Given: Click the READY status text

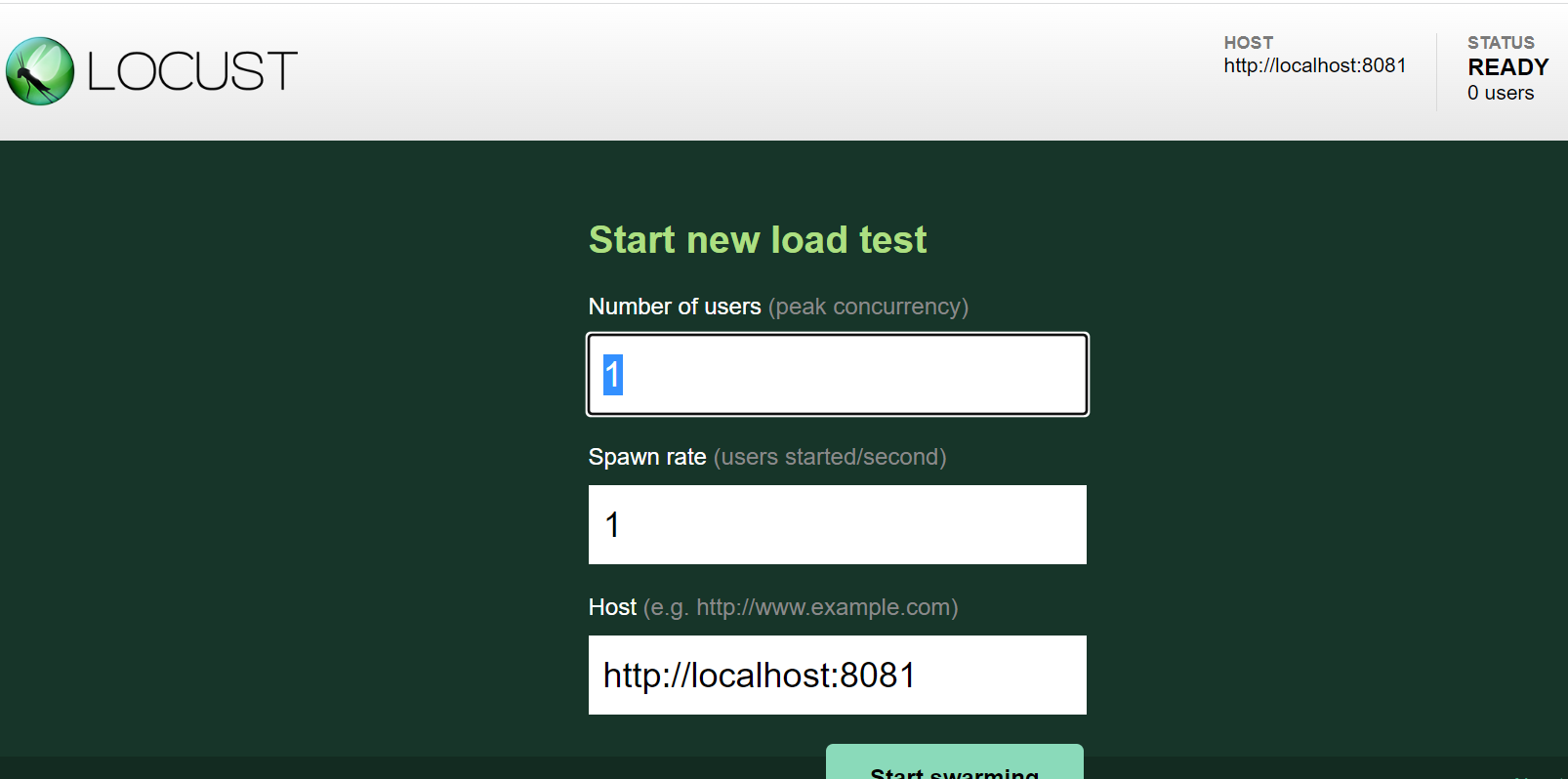Looking at the screenshot, I should point(1508,67).
